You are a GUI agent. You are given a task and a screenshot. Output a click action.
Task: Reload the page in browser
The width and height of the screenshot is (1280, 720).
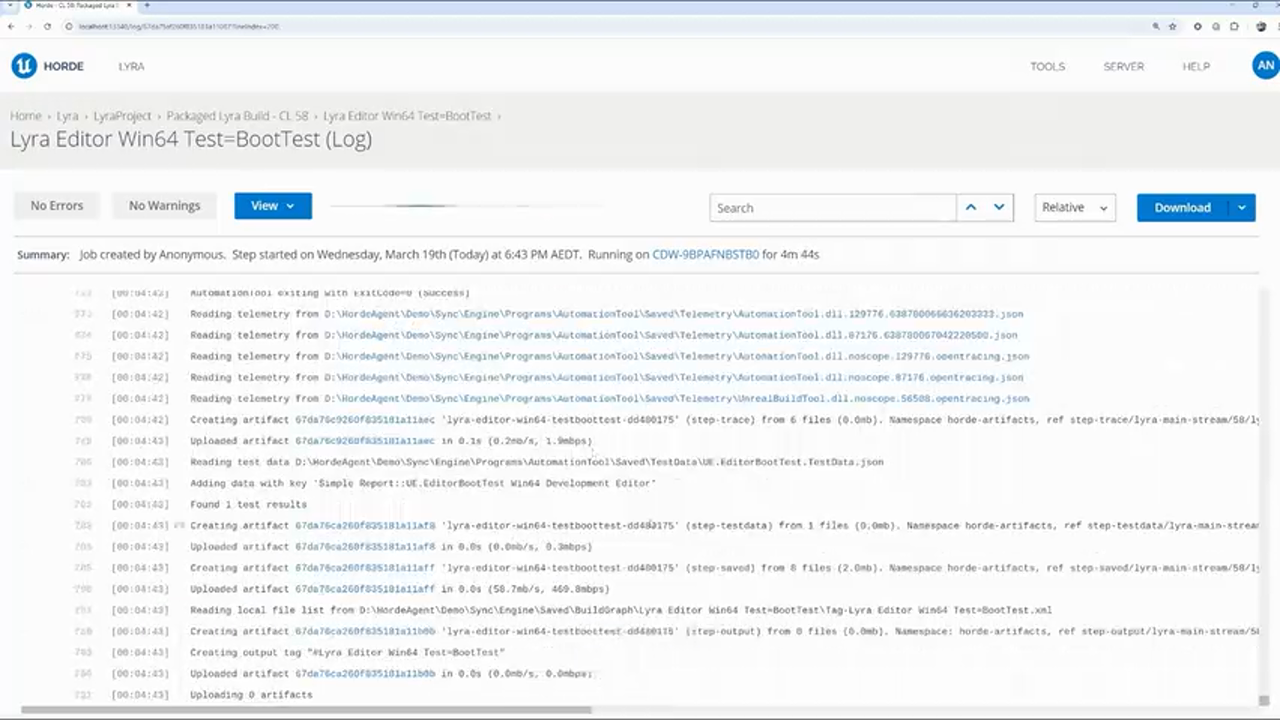[x=48, y=26]
